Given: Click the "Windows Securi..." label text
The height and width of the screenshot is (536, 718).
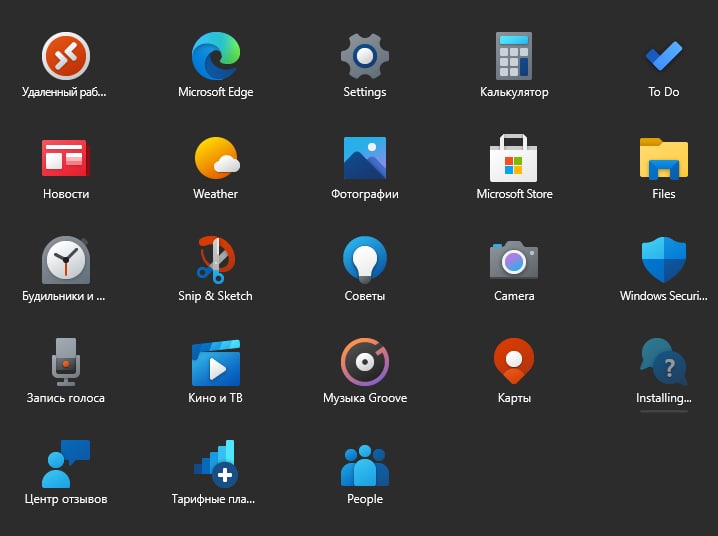Looking at the screenshot, I should [664, 296].
